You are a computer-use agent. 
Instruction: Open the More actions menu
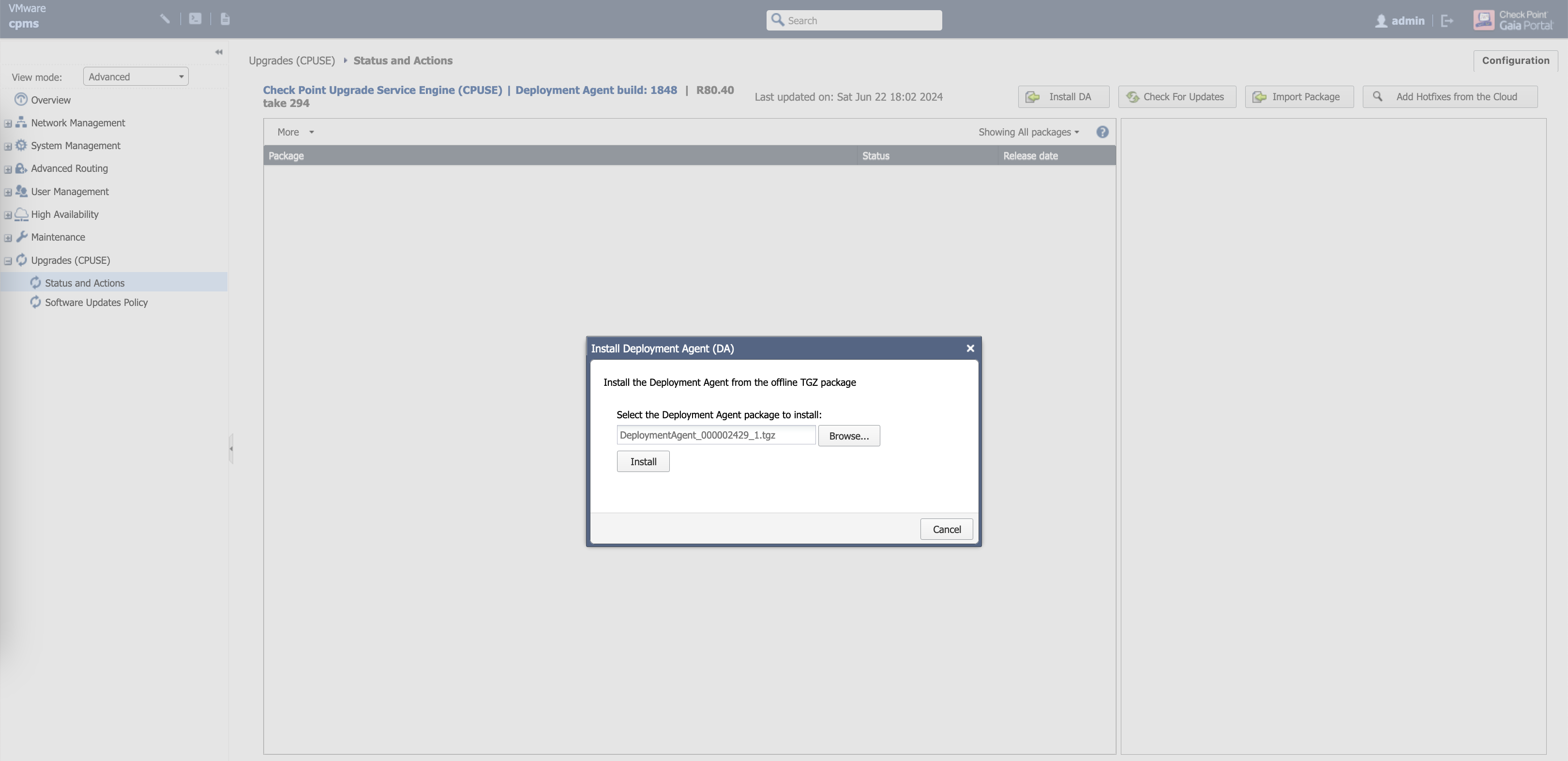tap(295, 132)
